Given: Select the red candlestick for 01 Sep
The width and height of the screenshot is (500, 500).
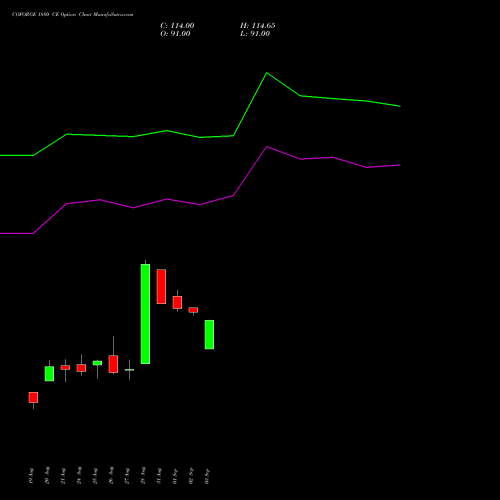Looking at the screenshot, I should pyautogui.click(x=177, y=302).
